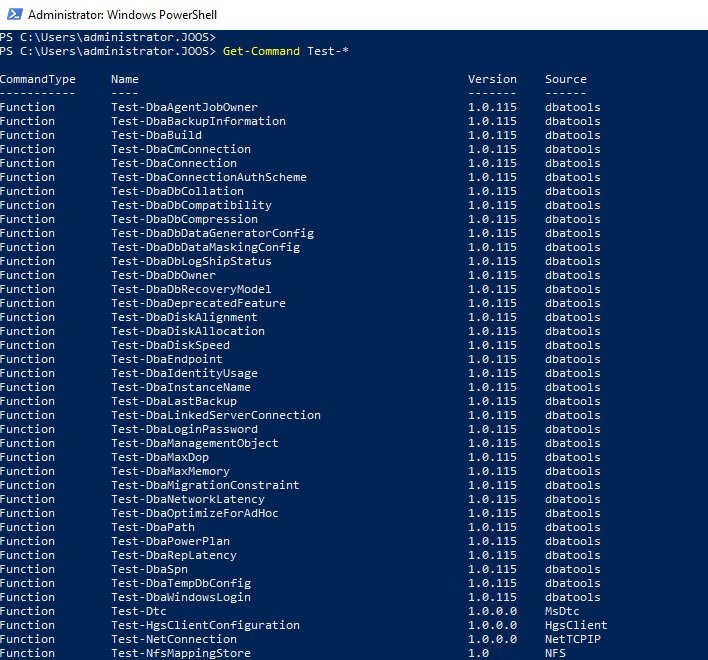The image size is (708, 660).
Task: Click on Test-DbaDbDataGeneratorConfig in the list
Action: pyautogui.click(x=212, y=233)
